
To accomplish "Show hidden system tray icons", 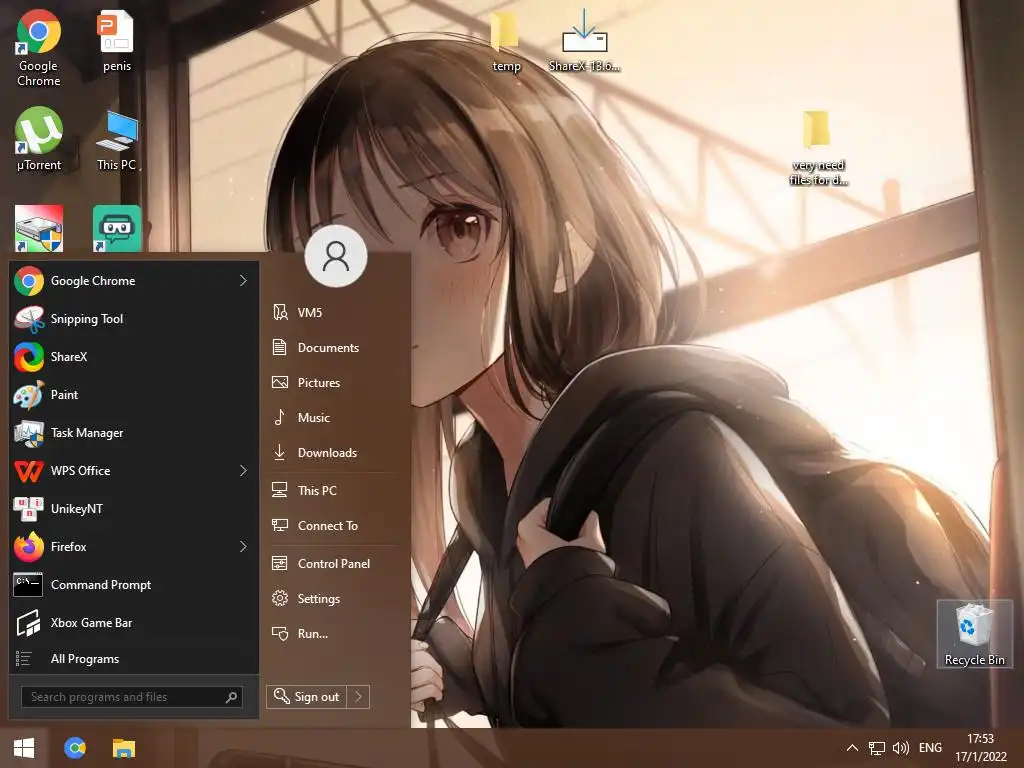I will coord(852,748).
